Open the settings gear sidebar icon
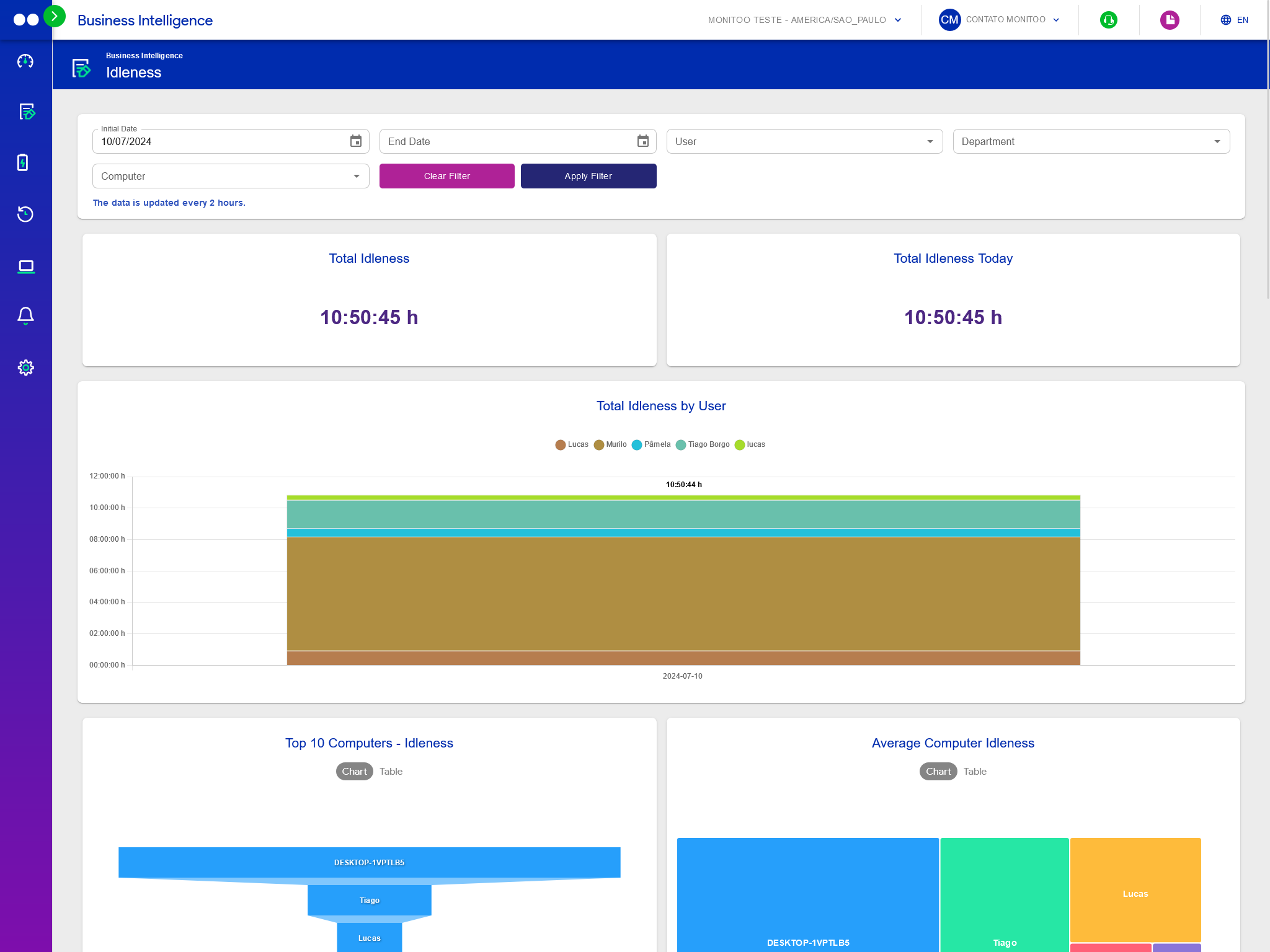1270x952 pixels. [x=25, y=368]
